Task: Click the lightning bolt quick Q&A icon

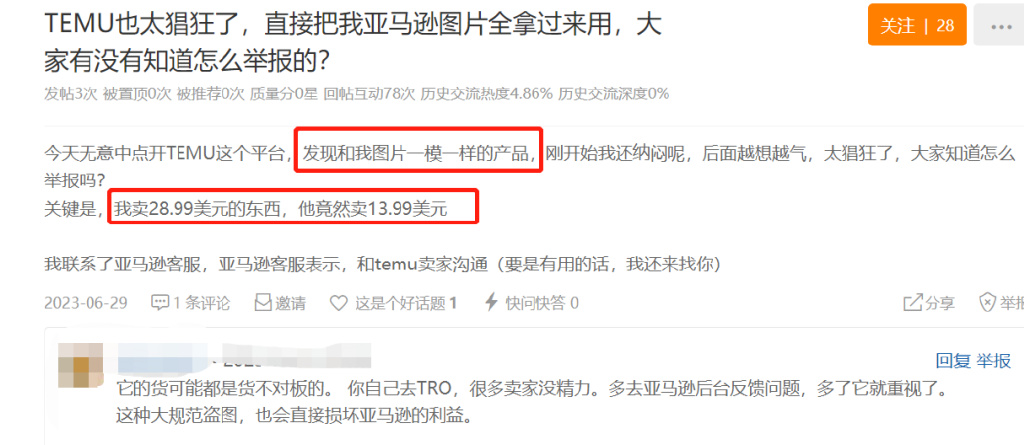Action: coord(491,303)
